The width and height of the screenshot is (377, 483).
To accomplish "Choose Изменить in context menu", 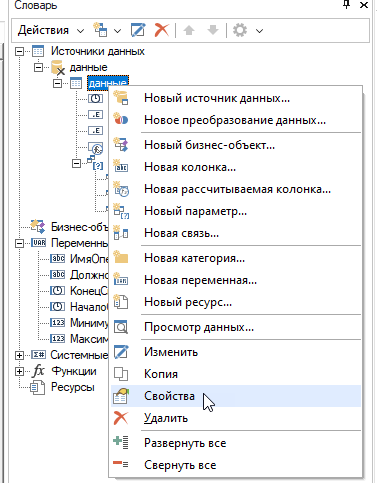I will point(236,352).
